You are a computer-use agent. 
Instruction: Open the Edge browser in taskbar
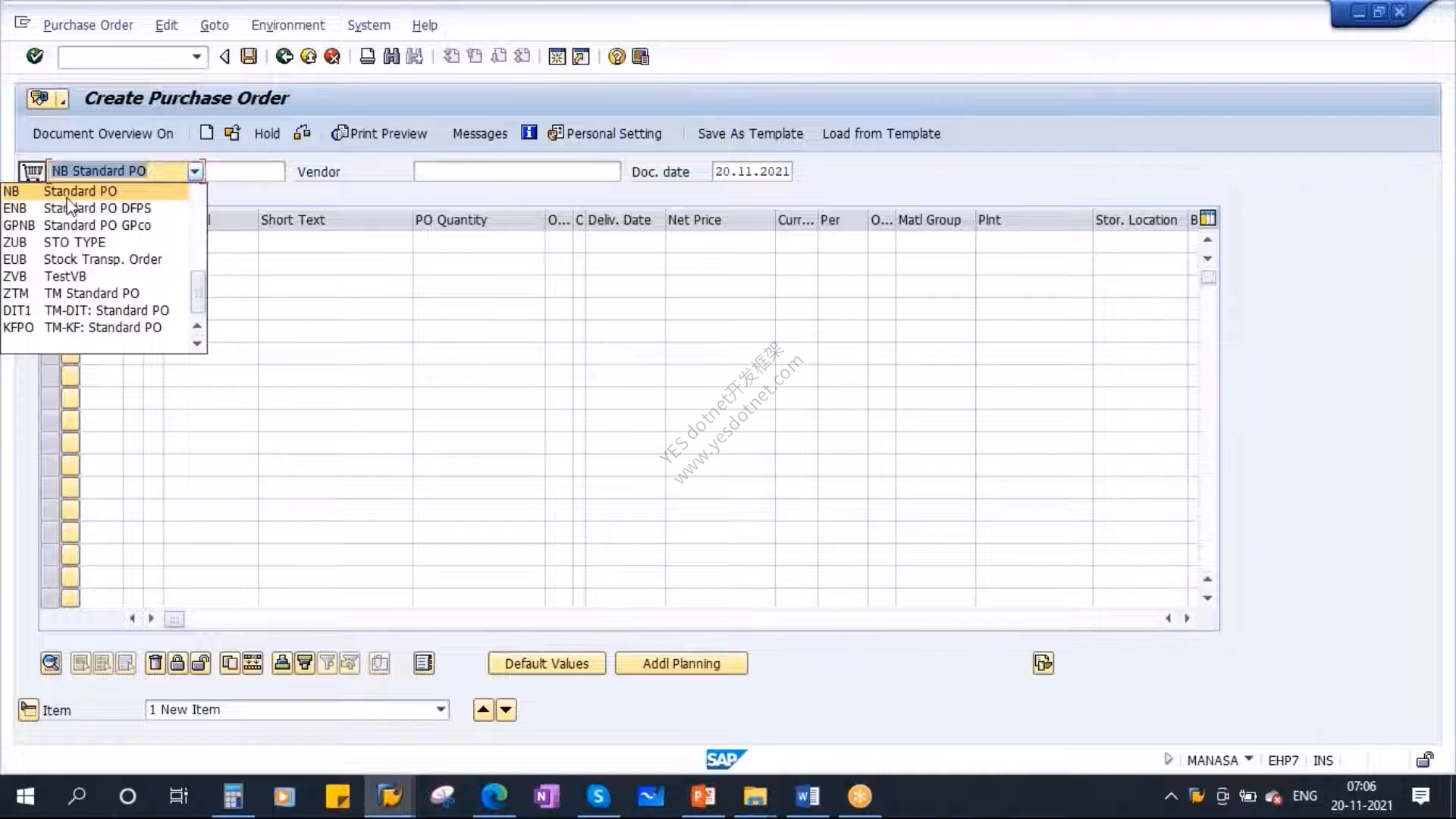click(x=494, y=796)
